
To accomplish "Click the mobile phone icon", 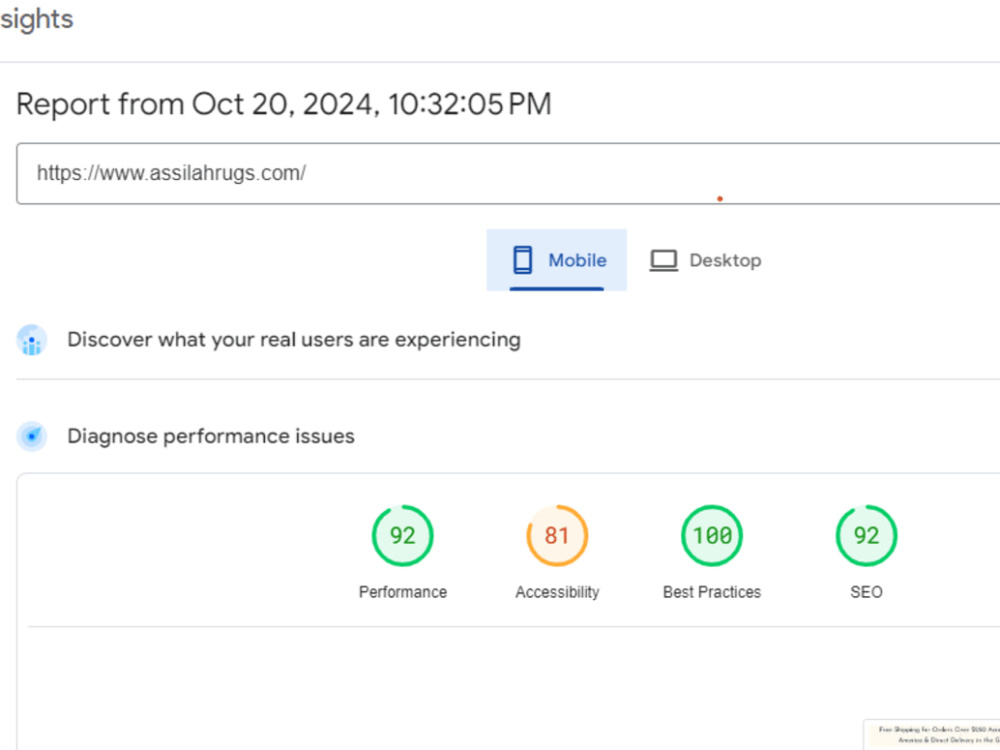I will 522,260.
